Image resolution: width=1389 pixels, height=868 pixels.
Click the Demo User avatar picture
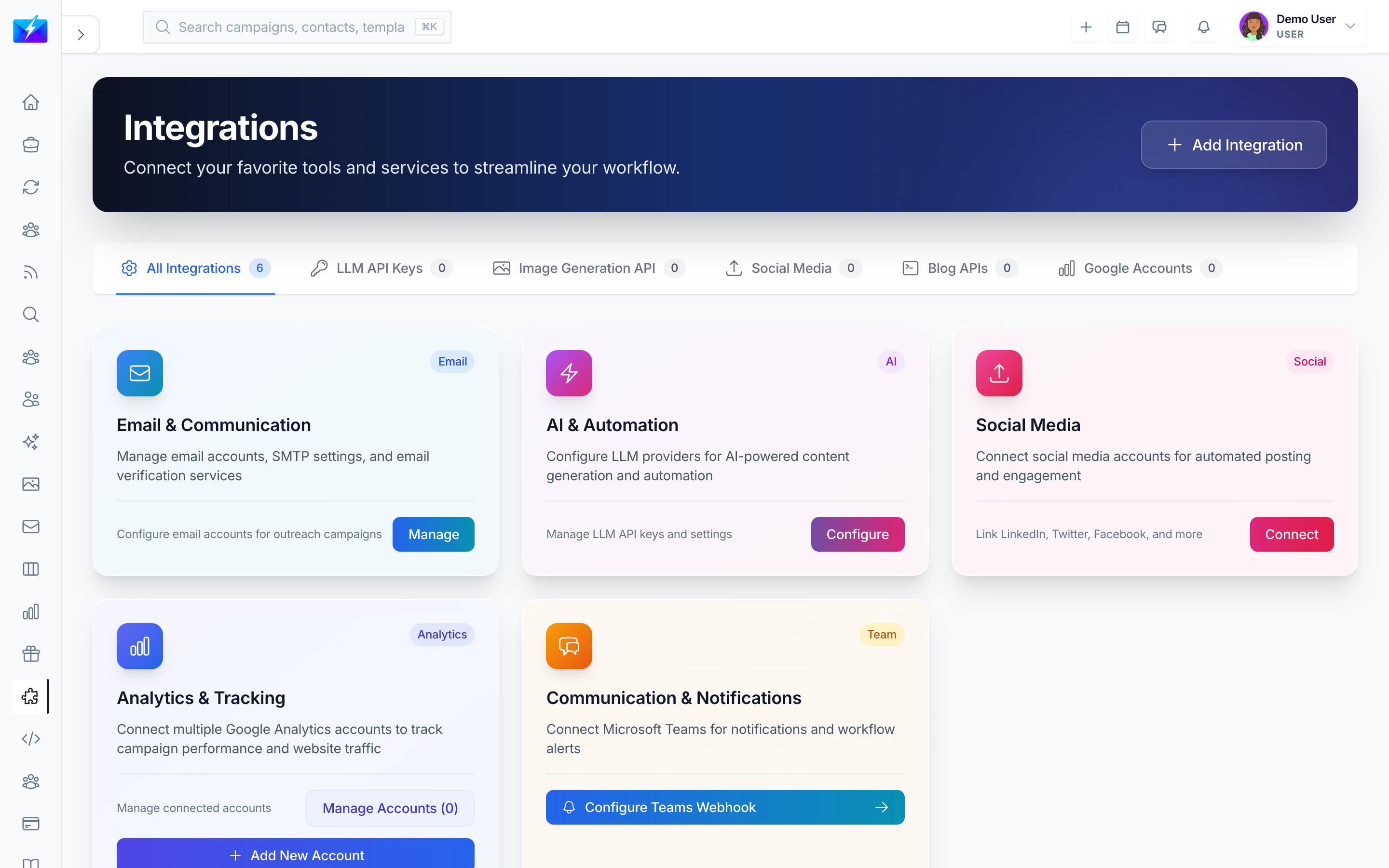pyautogui.click(x=1253, y=27)
